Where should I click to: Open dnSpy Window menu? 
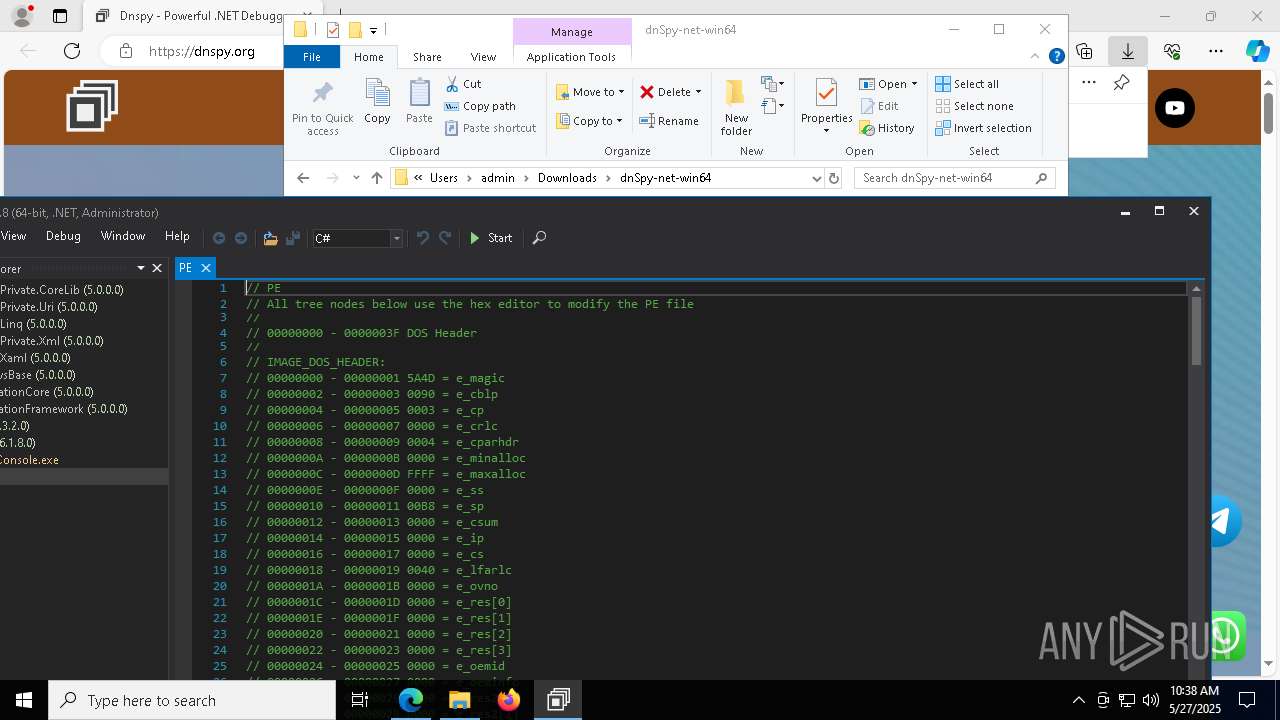click(x=123, y=236)
